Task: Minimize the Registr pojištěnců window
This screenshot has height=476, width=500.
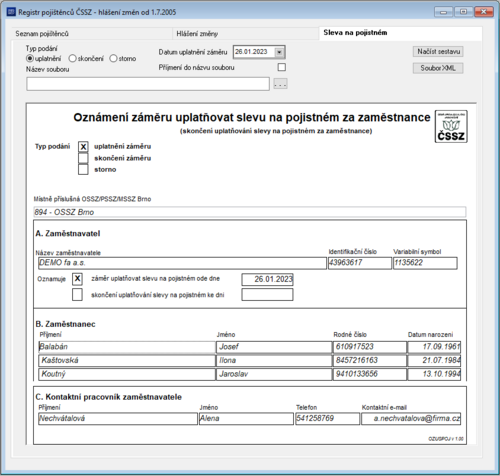Action: pyautogui.click(x=444, y=12)
